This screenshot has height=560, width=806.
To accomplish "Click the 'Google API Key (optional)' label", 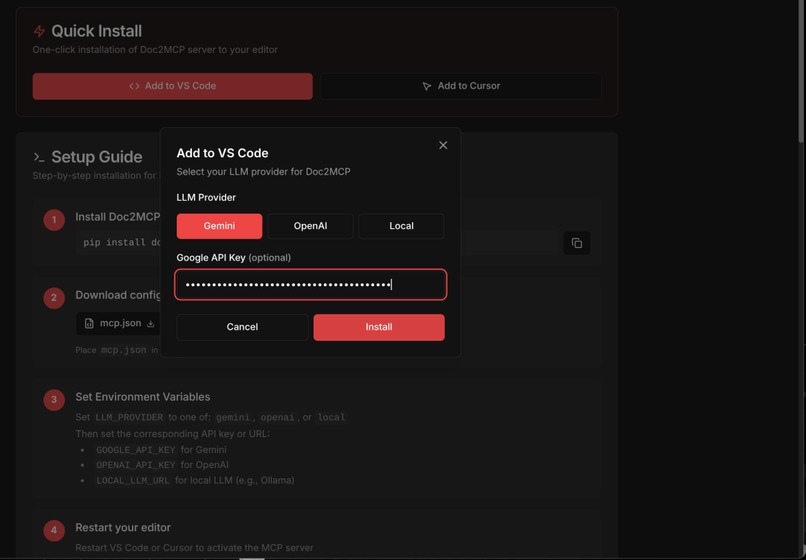I will click(234, 258).
